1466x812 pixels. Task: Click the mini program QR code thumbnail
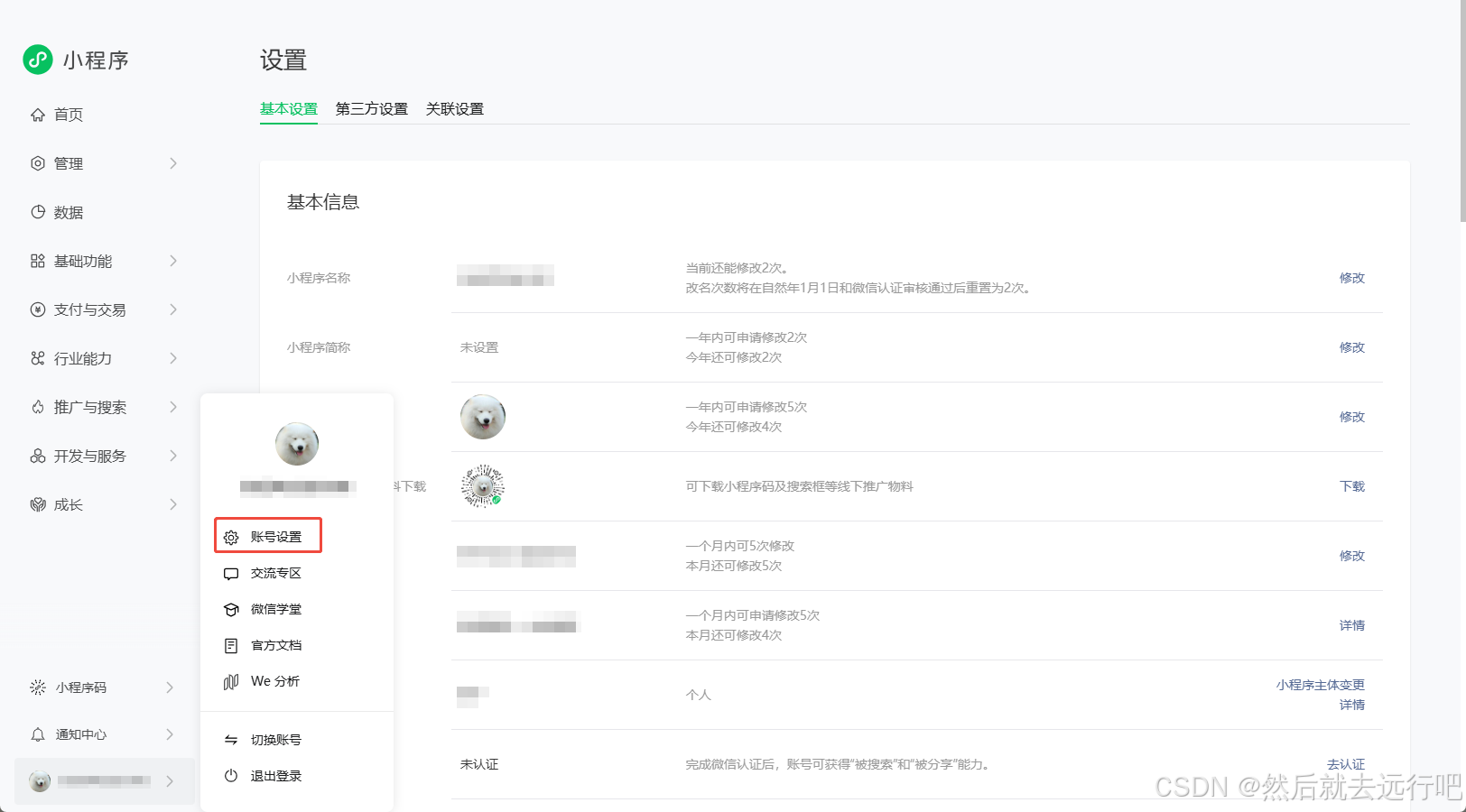(483, 486)
